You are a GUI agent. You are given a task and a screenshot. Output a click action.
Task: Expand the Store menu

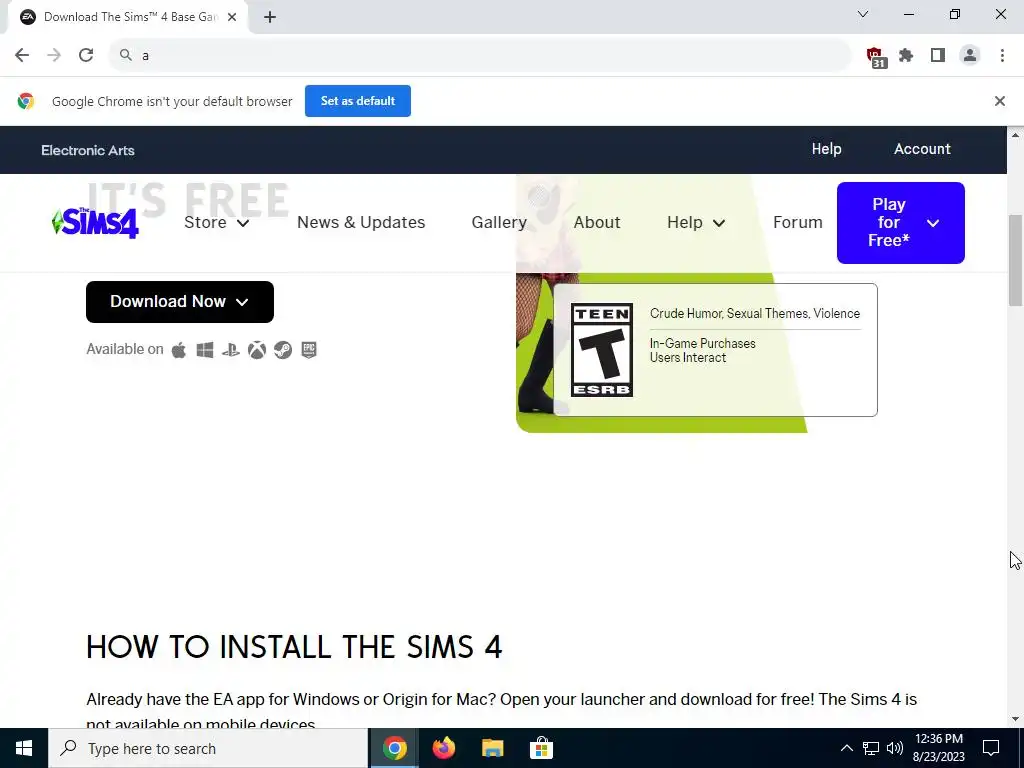[x=216, y=223]
